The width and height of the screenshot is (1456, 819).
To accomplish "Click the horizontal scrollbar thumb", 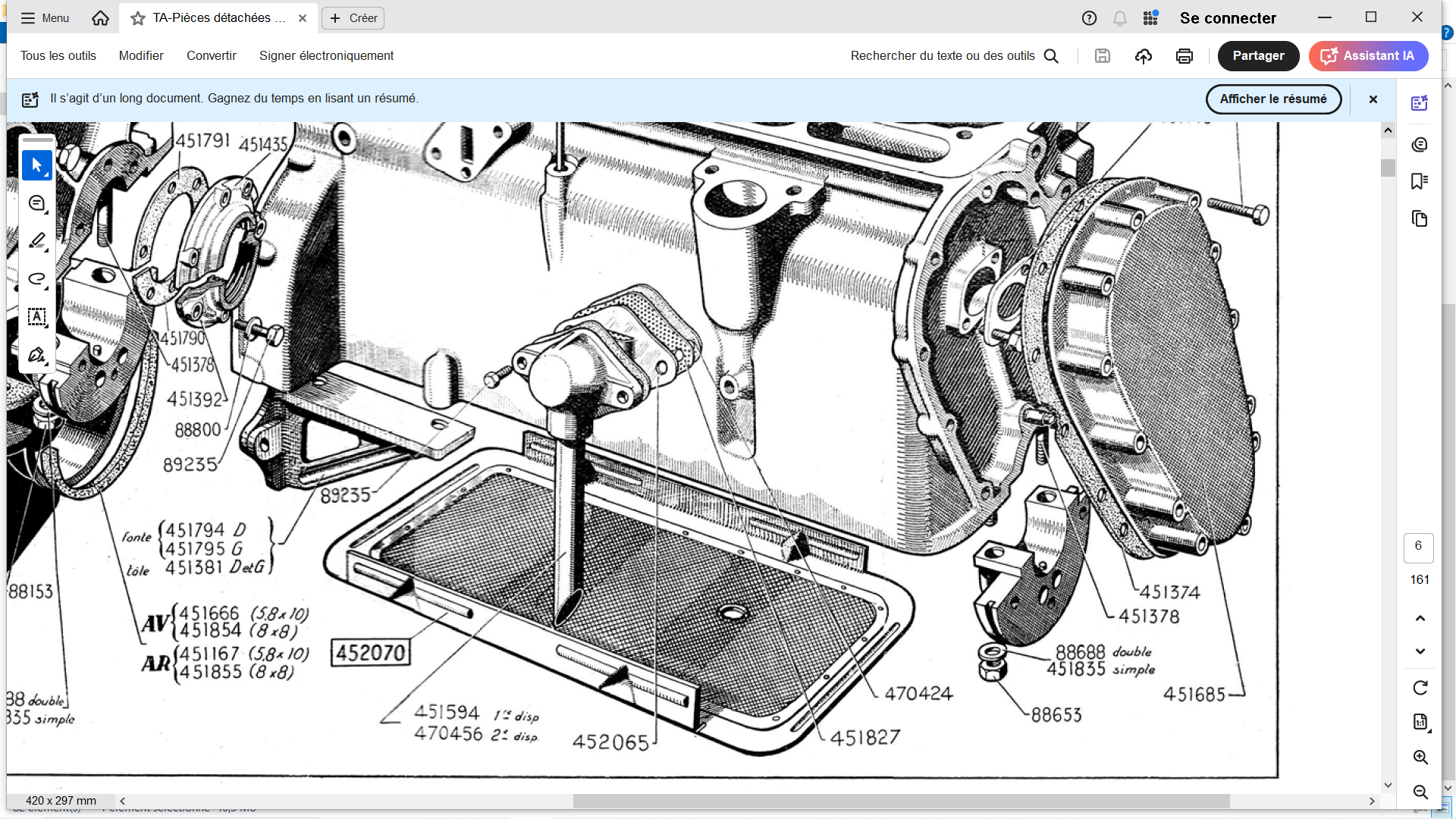I will point(901,801).
